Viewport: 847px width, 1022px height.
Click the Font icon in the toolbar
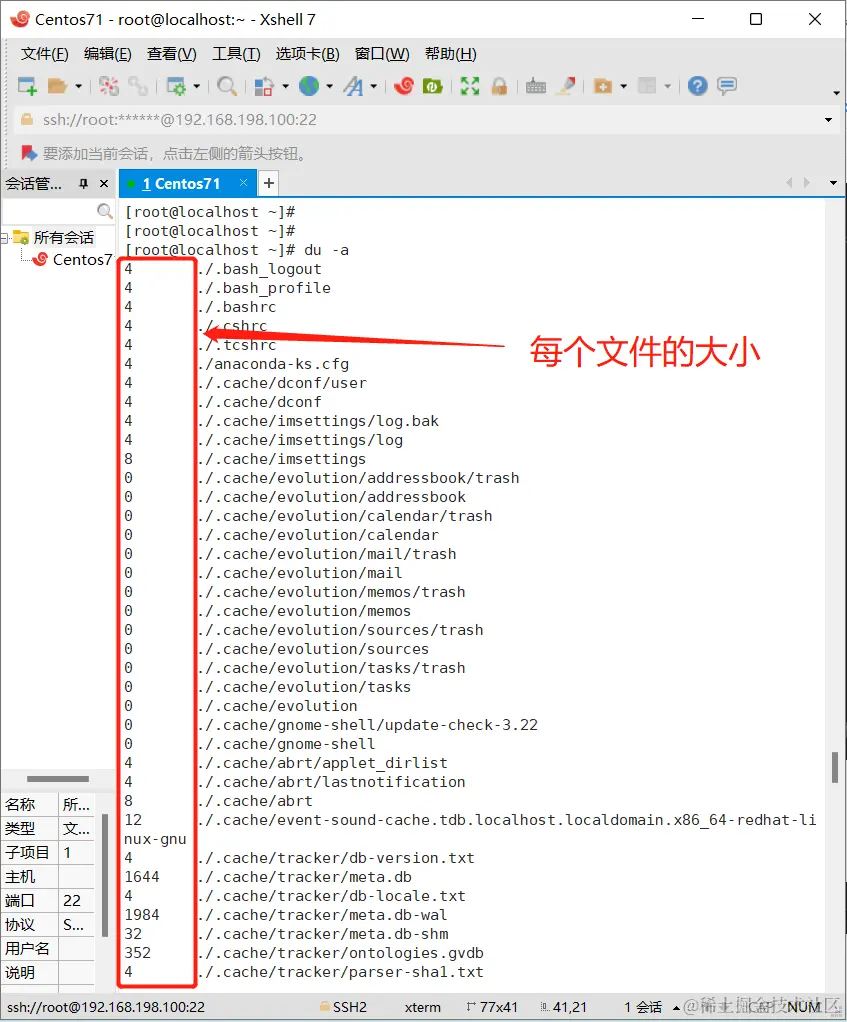[353, 85]
